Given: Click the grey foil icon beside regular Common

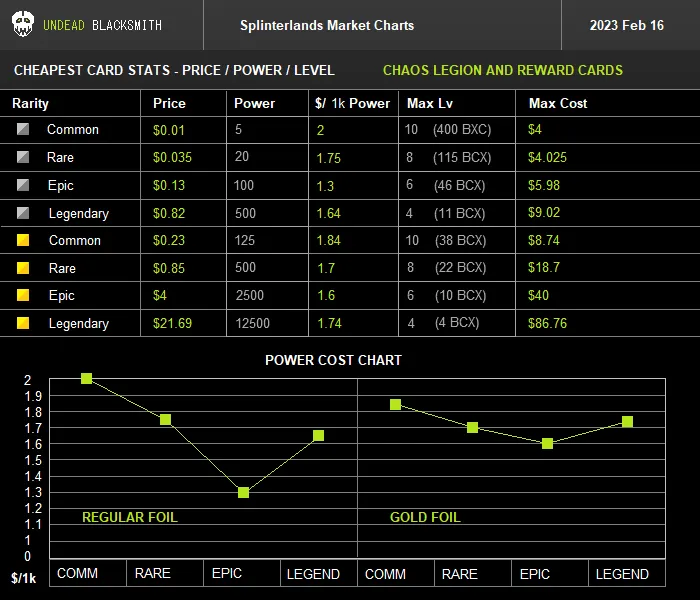Looking at the screenshot, I should pyautogui.click(x=23, y=129).
